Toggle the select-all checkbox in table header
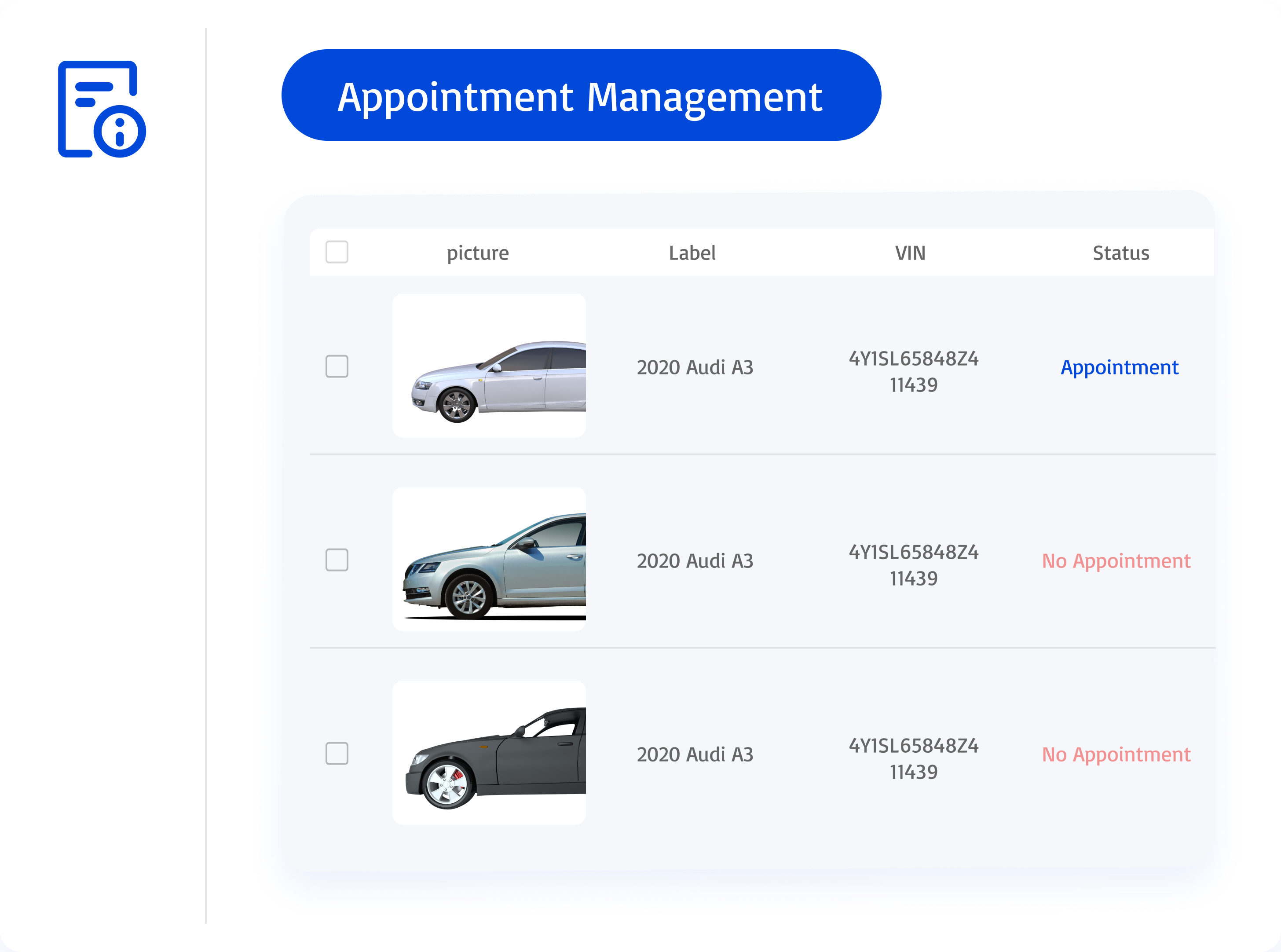This screenshot has width=1281, height=952. click(x=337, y=253)
